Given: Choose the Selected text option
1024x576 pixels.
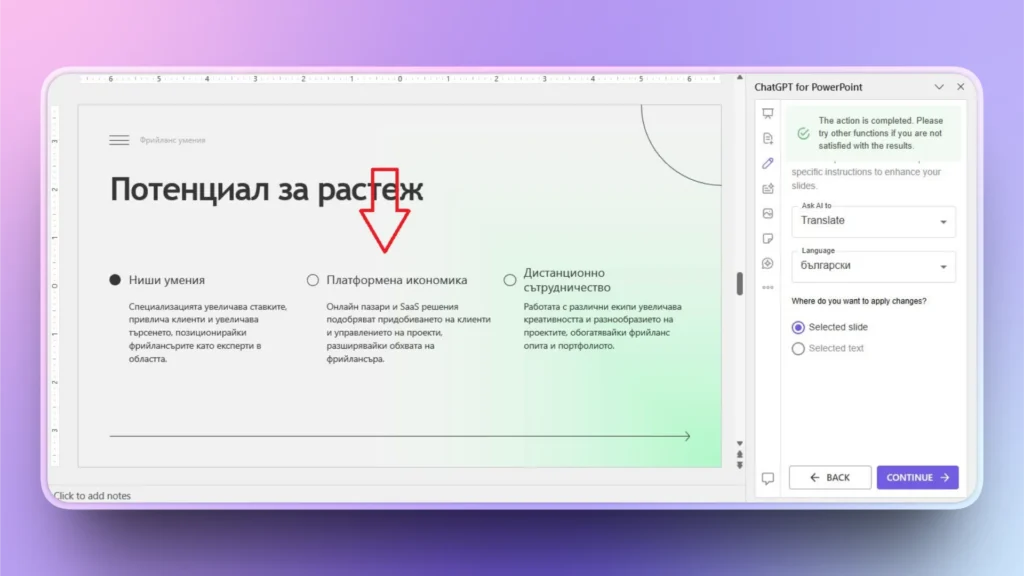Looking at the screenshot, I should [x=797, y=348].
